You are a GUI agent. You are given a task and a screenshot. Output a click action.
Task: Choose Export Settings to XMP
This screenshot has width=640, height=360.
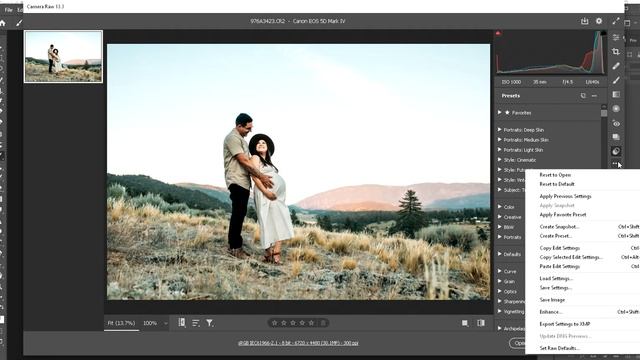click(x=565, y=324)
